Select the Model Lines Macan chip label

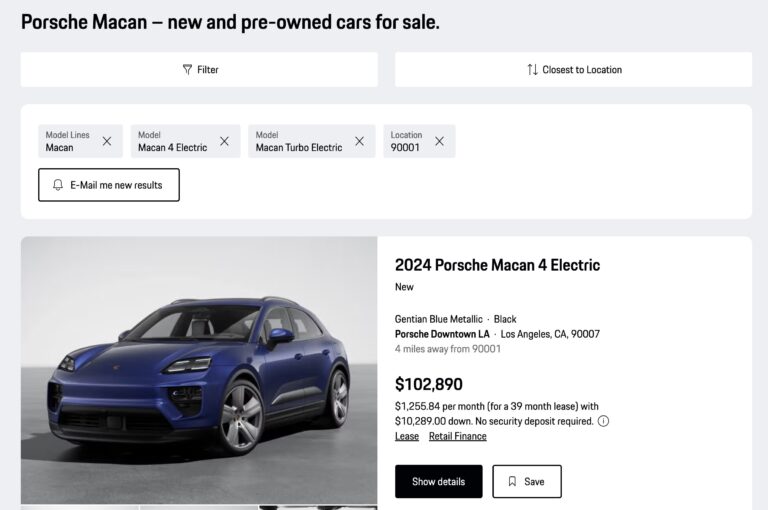pos(66,141)
